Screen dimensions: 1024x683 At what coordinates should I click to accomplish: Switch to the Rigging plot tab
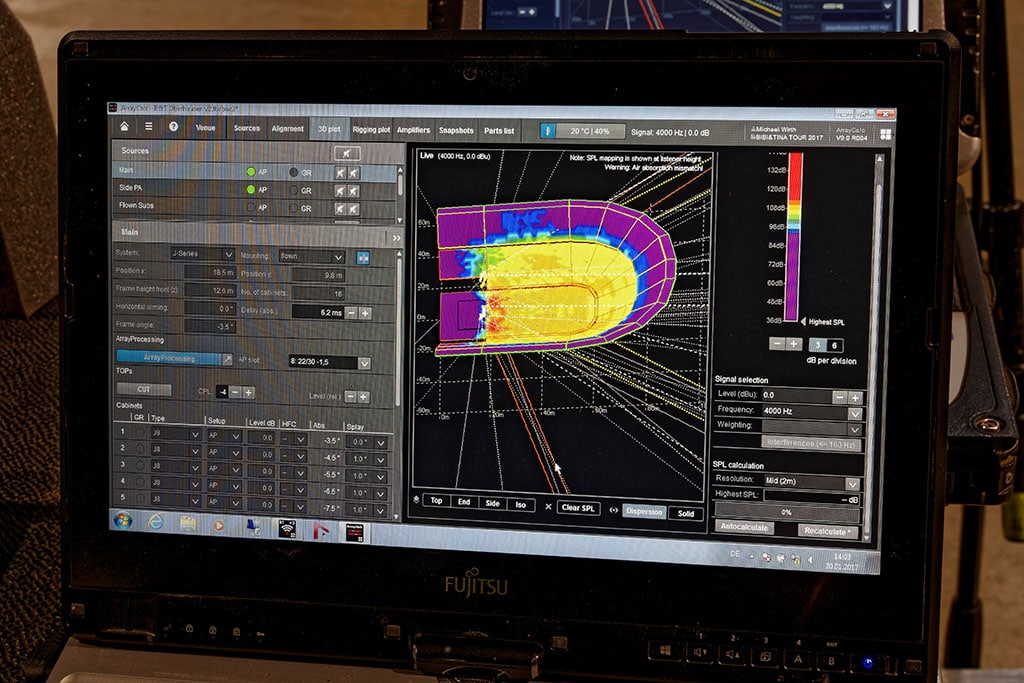tap(370, 129)
